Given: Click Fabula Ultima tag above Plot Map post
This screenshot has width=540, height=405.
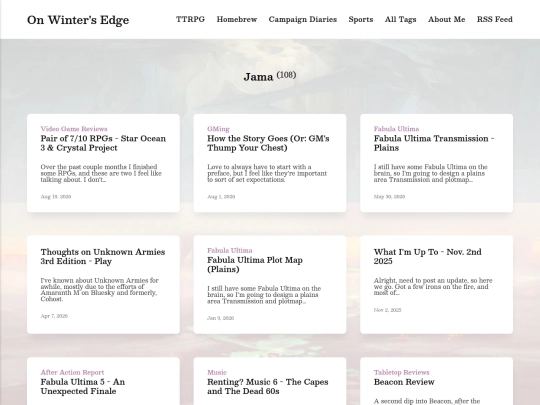Looking at the screenshot, I should 230,250.
